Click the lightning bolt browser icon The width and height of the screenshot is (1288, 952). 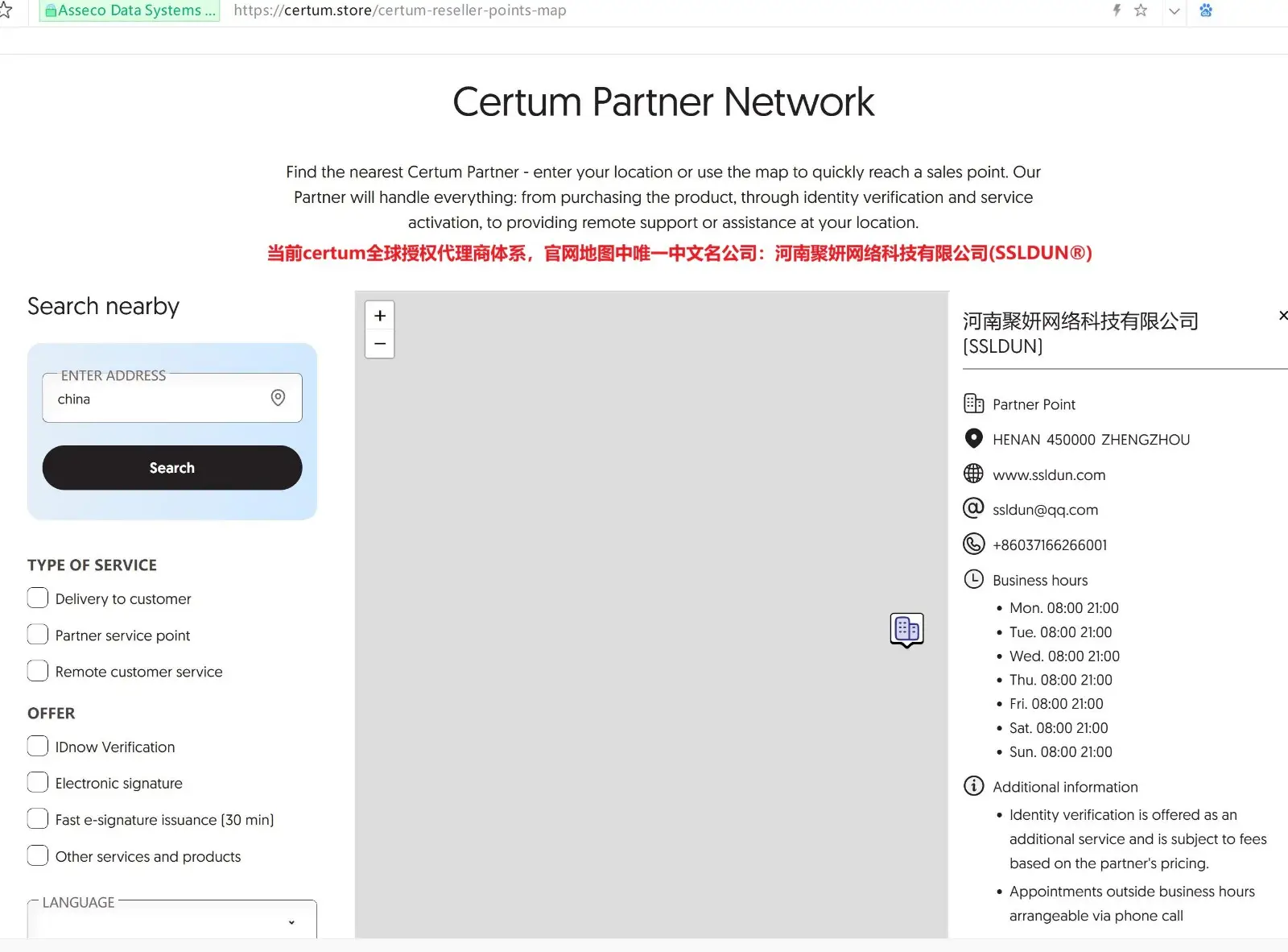pos(1117,10)
